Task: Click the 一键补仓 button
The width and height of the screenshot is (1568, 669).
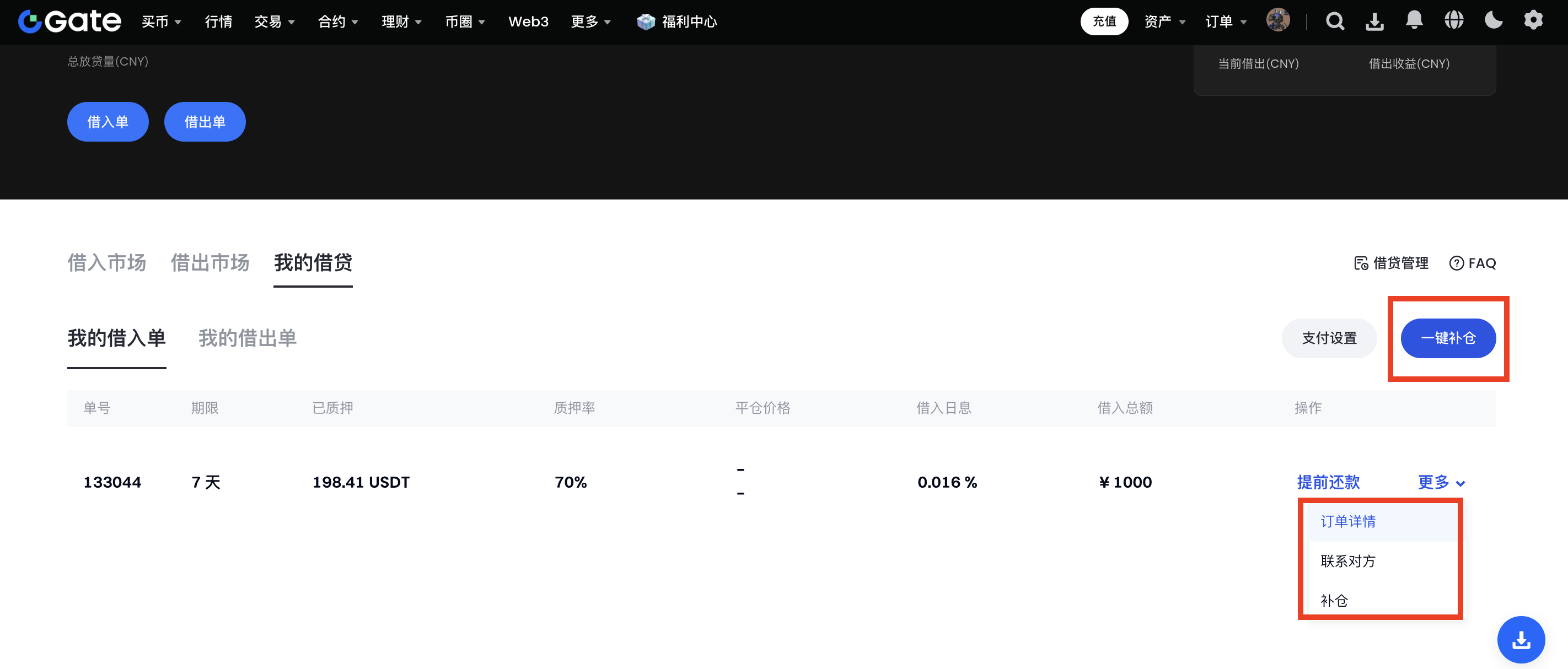Action: point(1448,338)
